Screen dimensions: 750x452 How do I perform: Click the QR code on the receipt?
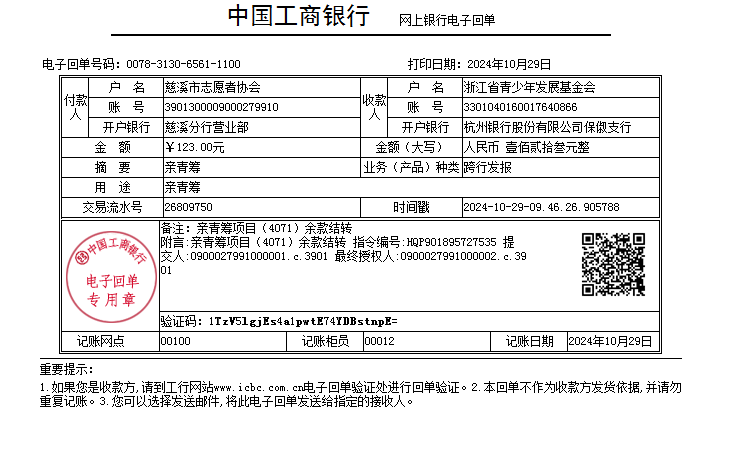point(613,265)
